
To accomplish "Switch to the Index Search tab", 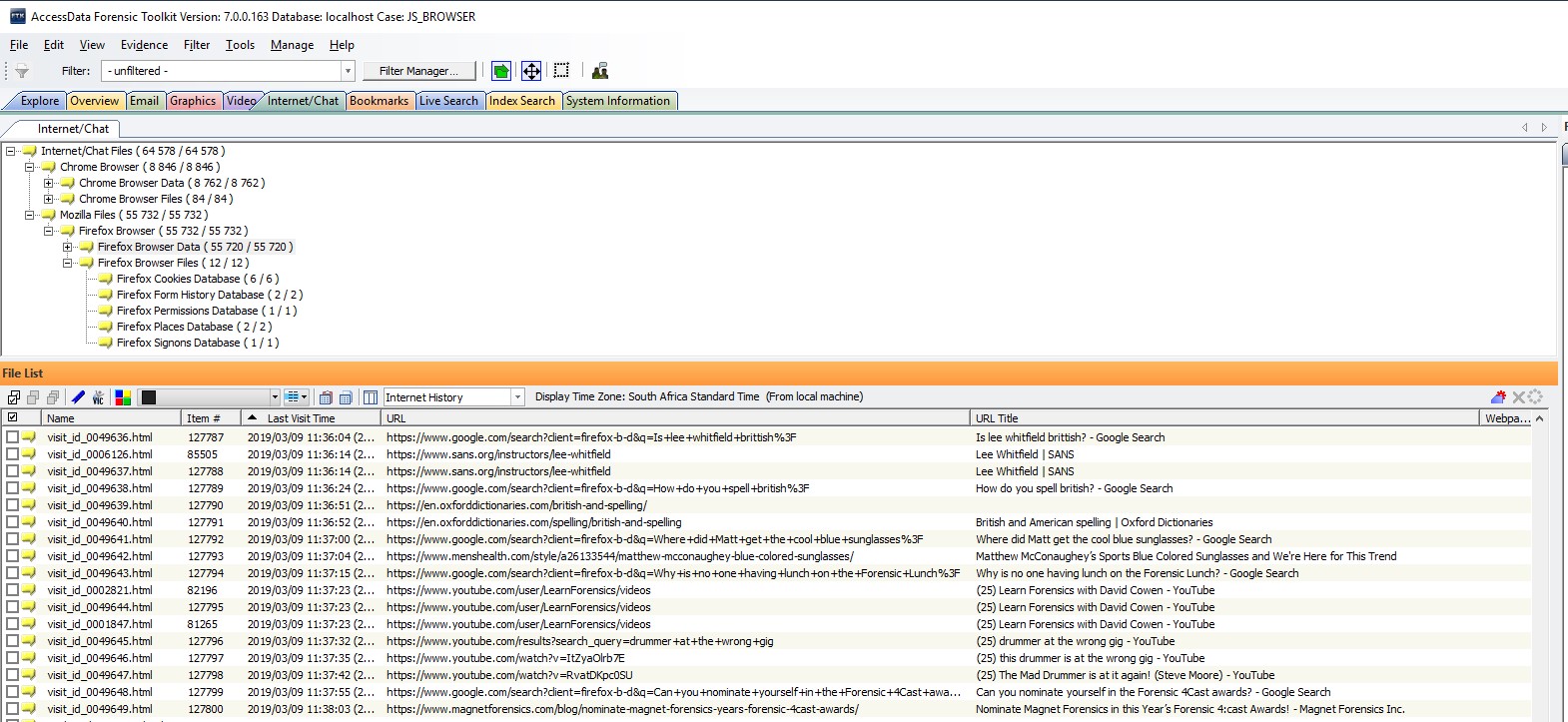I will pos(521,101).
